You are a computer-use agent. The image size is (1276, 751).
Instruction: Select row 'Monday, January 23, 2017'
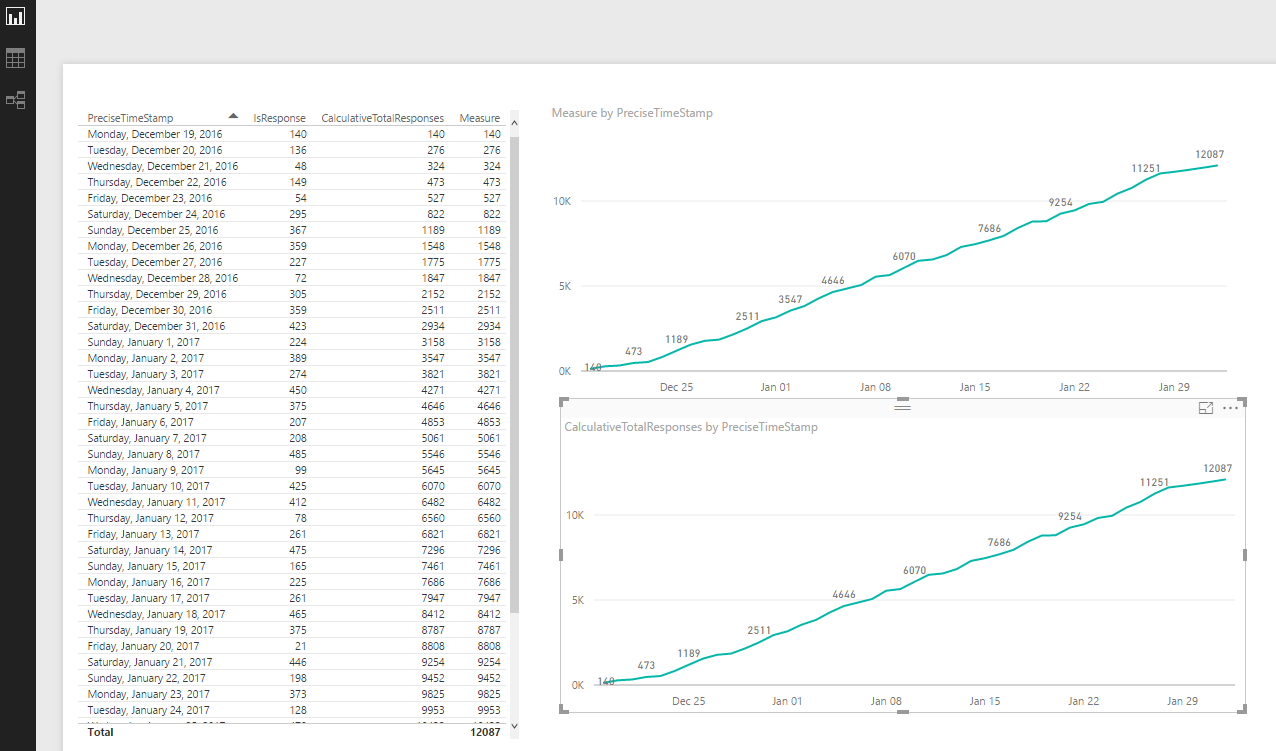(x=294, y=694)
